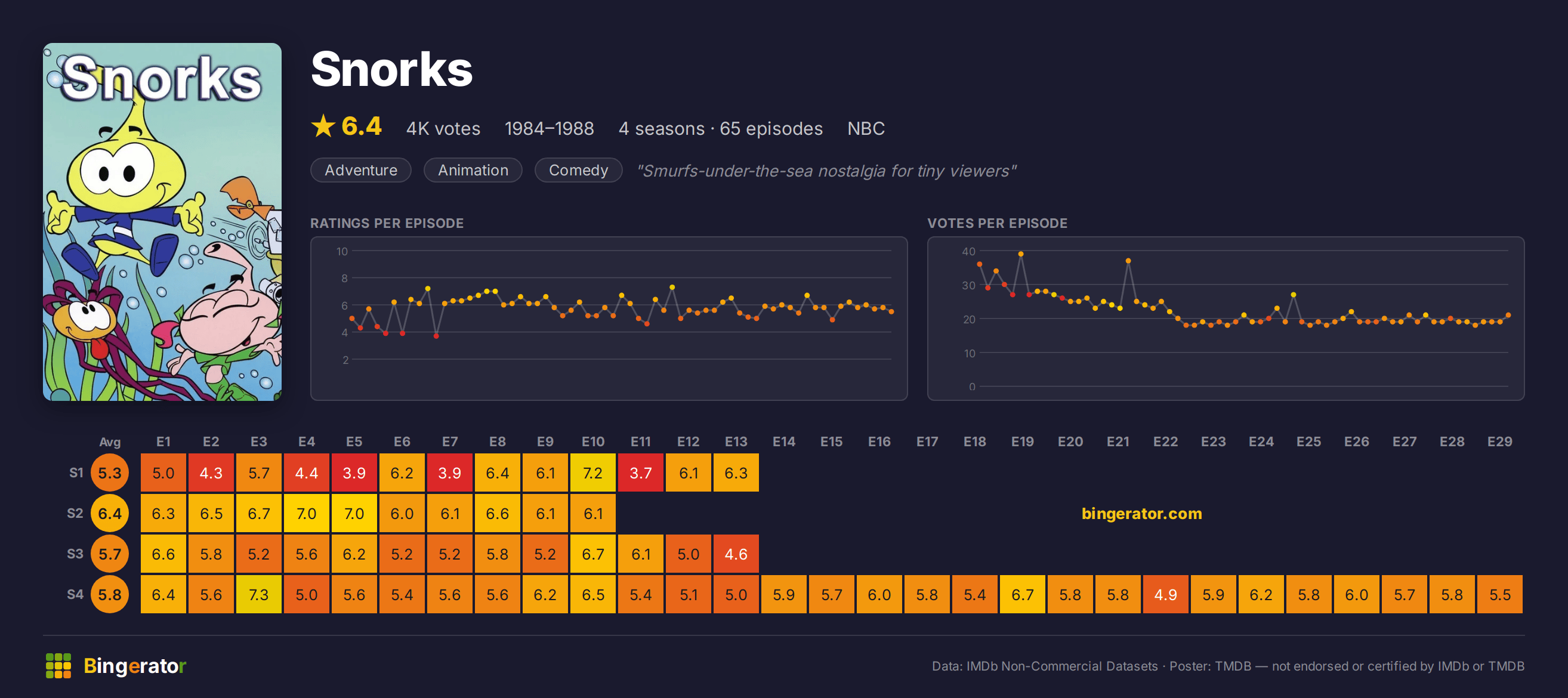Select S1 E10 cell rated 7.2
Image resolution: width=1568 pixels, height=698 pixels.
[x=593, y=473]
